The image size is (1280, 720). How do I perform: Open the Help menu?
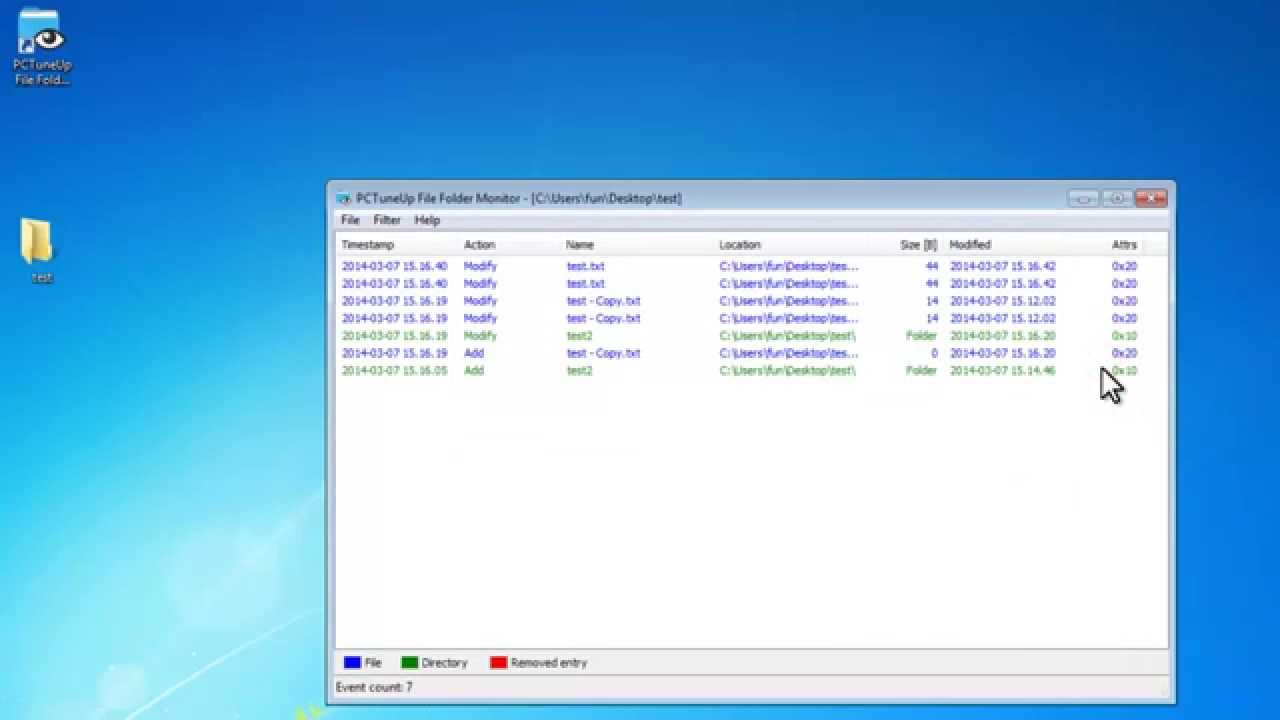[427, 220]
